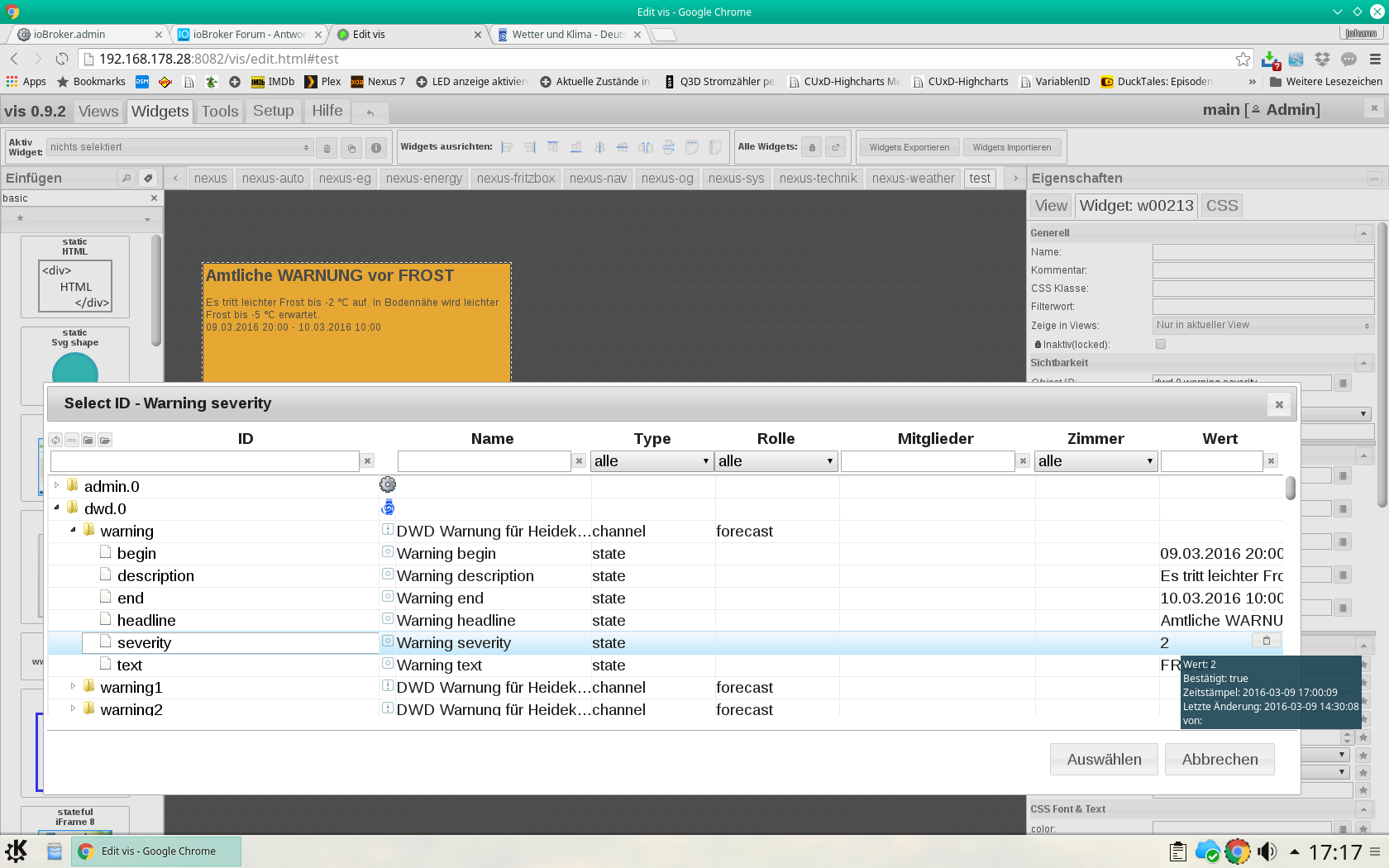The width and height of the screenshot is (1389, 868).
Task: Collapse the warning folder node
Action: 73,530
